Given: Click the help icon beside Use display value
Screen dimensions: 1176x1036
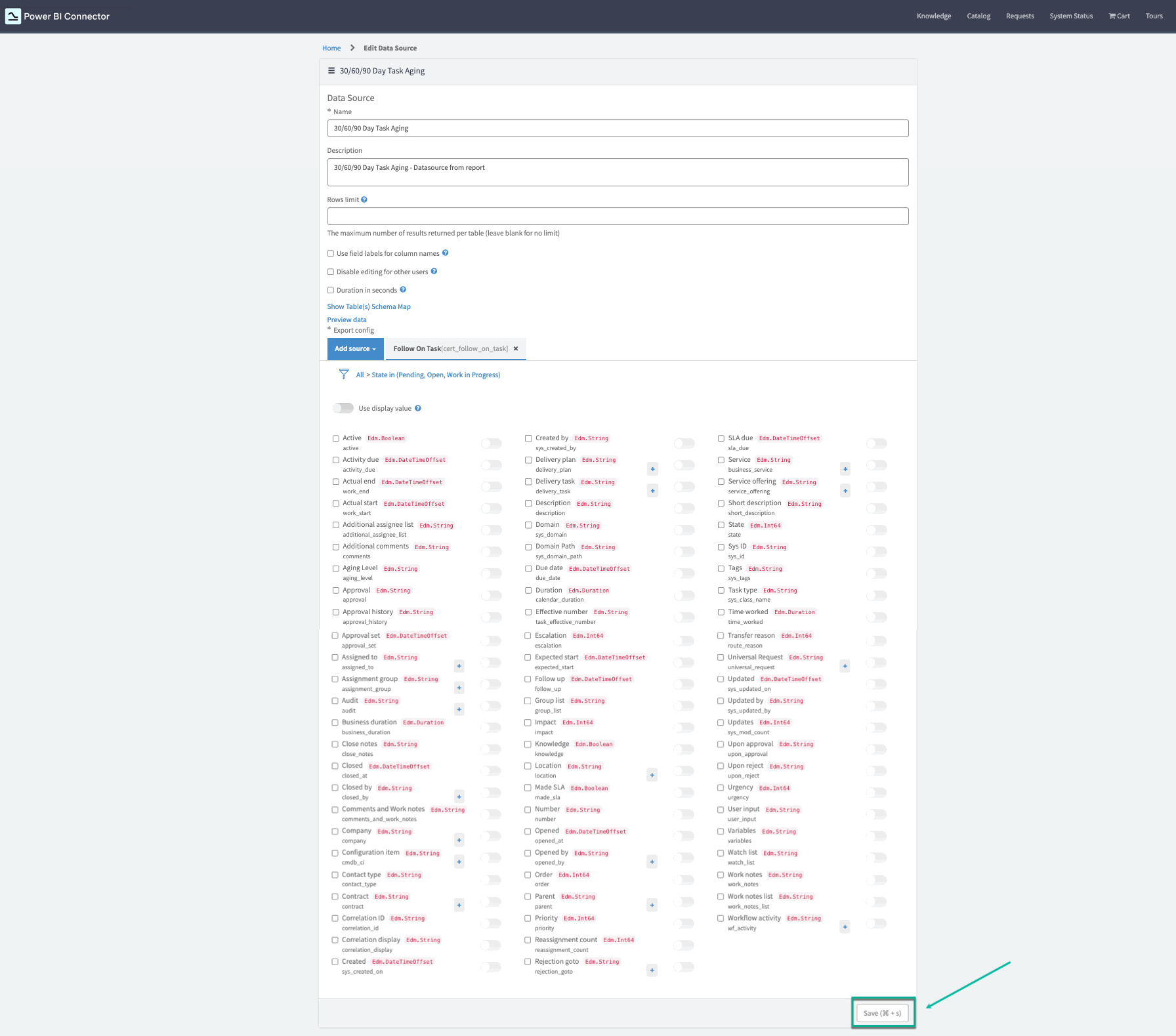Looking at the screenshot, I should (419, 407).
